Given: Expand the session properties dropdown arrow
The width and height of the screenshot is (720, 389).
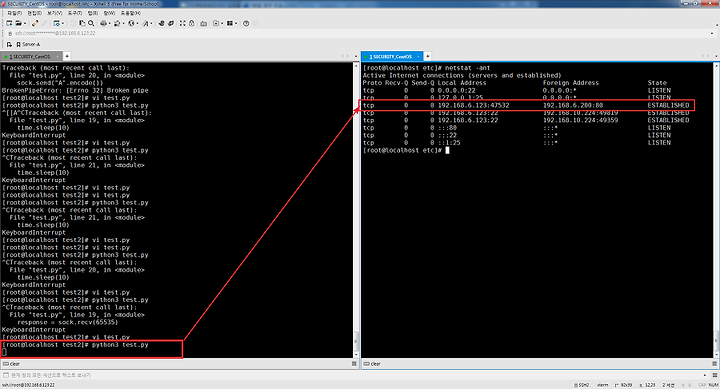Looking at the screenshot, I should click(63, 23).
